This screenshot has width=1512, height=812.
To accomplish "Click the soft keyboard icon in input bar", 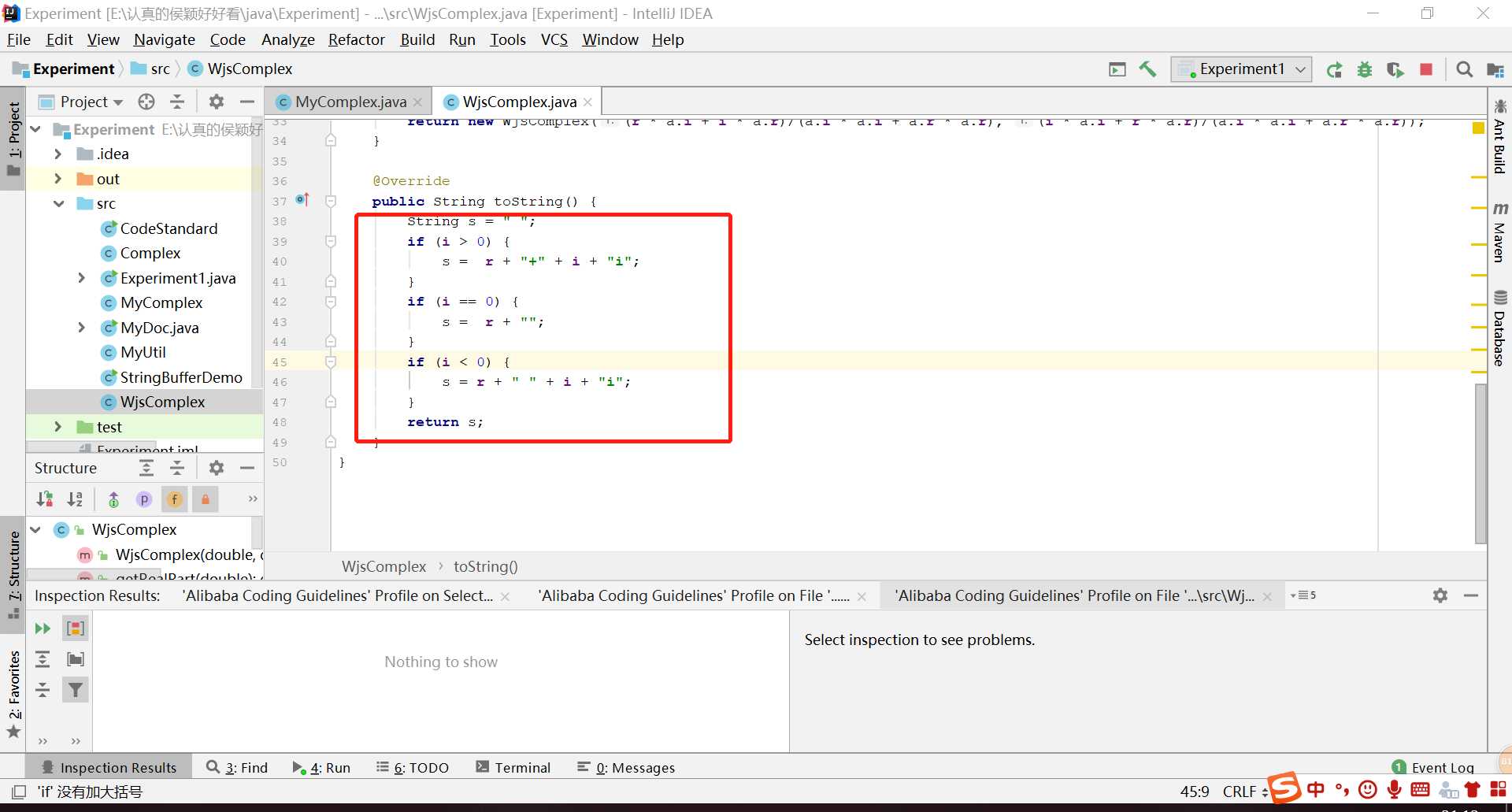I will [x=1421, y=789].
